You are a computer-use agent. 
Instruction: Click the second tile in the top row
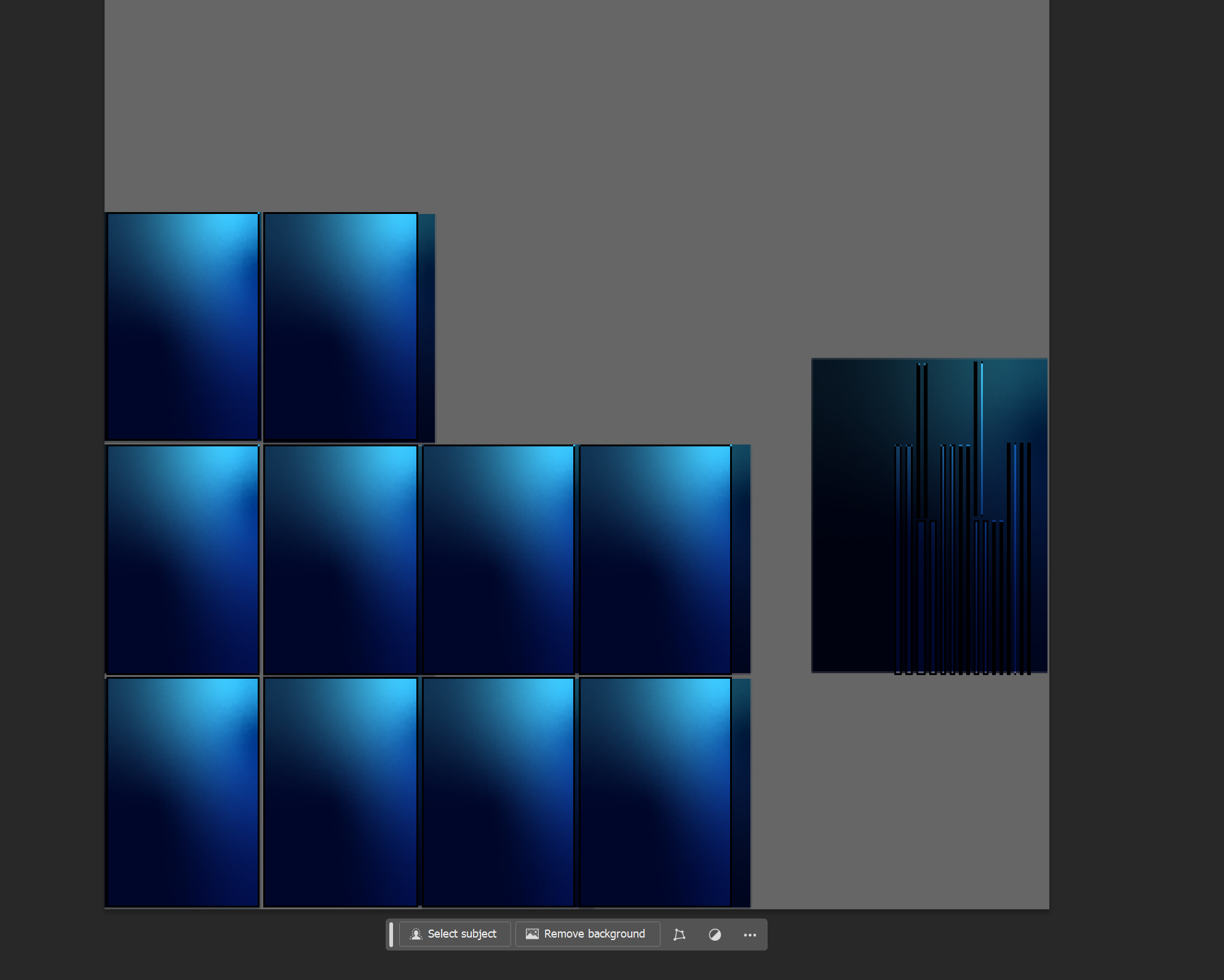click(340, 326)
